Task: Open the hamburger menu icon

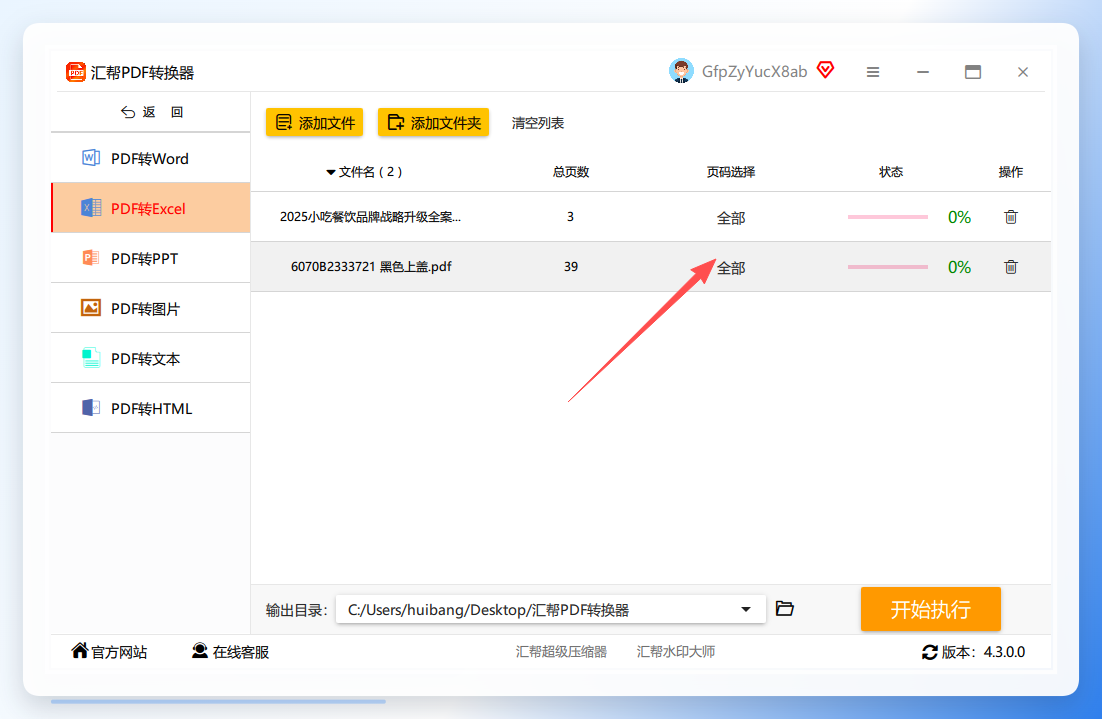Action: point(873,72)
